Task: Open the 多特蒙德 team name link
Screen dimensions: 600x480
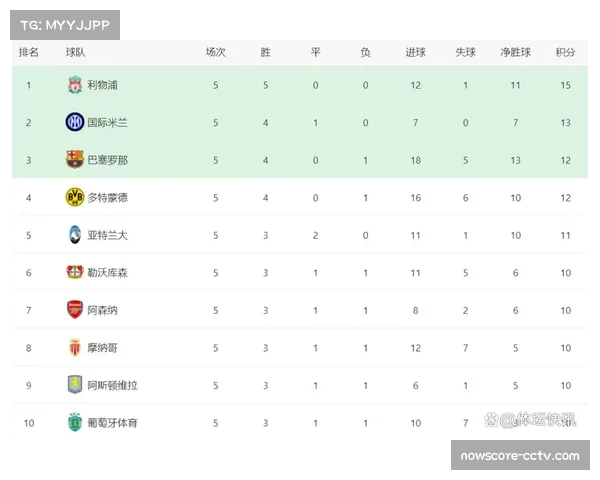Action: [108, 197]
